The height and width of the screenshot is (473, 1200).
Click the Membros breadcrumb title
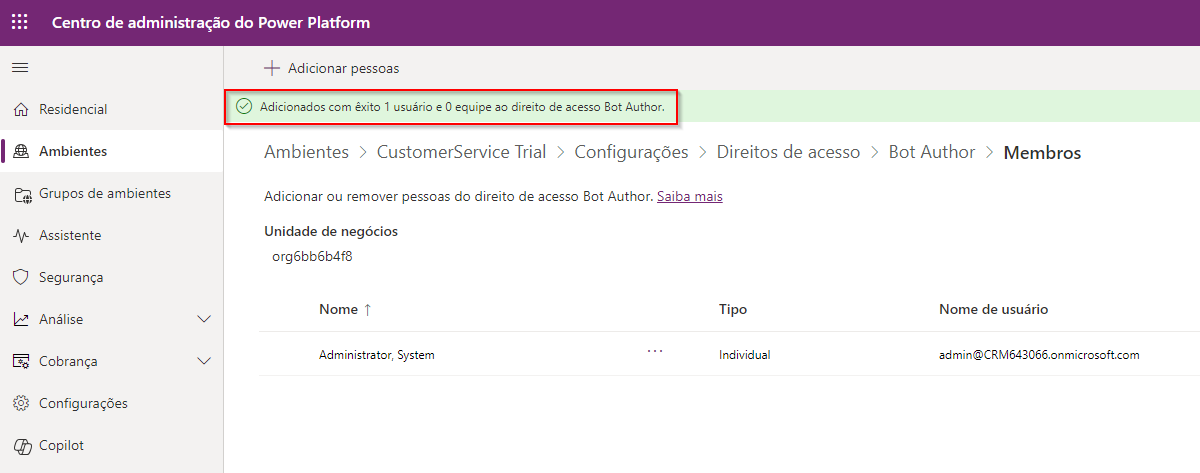[1043, 153]
